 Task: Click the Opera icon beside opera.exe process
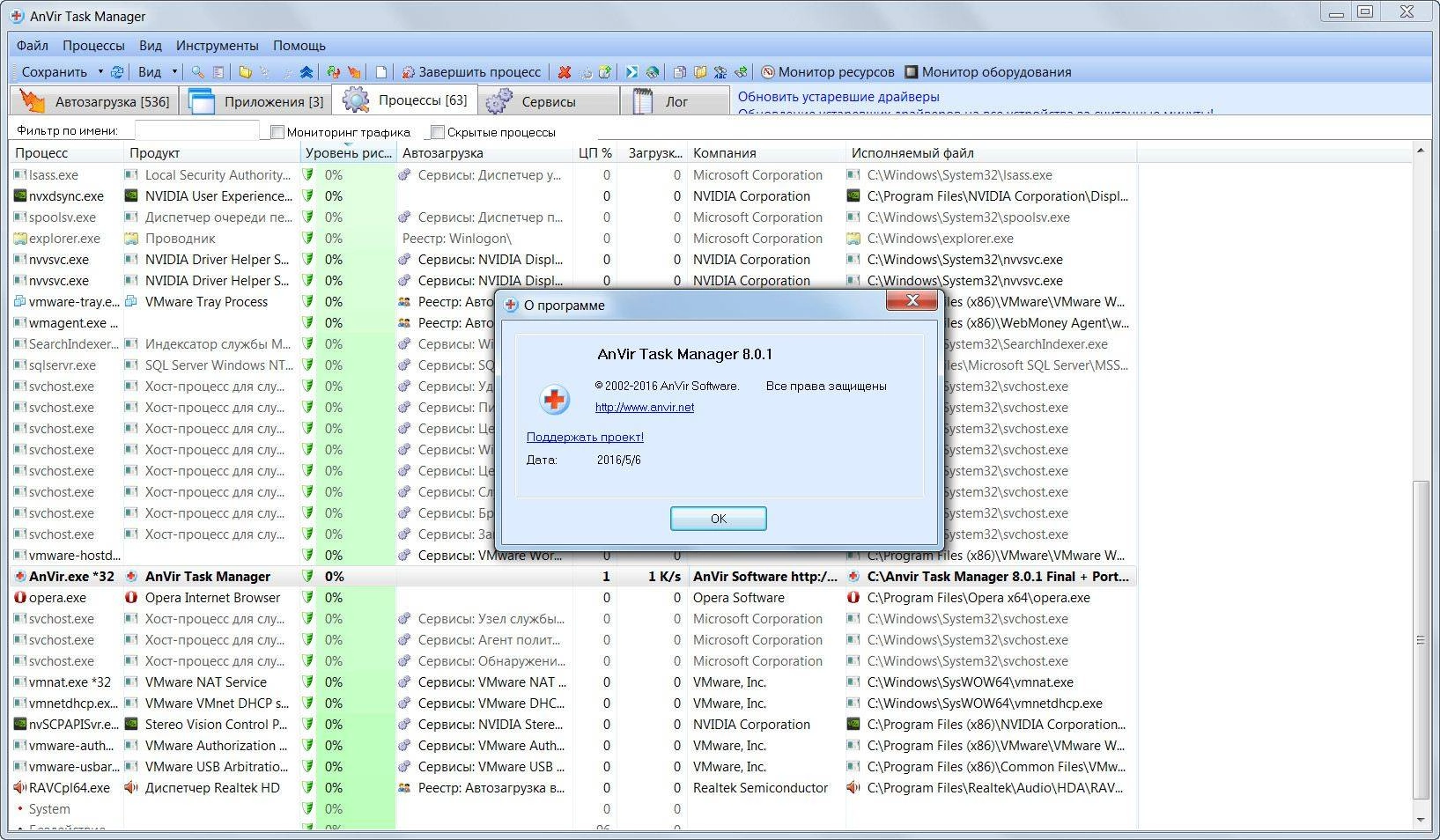(x=20, y=598)
